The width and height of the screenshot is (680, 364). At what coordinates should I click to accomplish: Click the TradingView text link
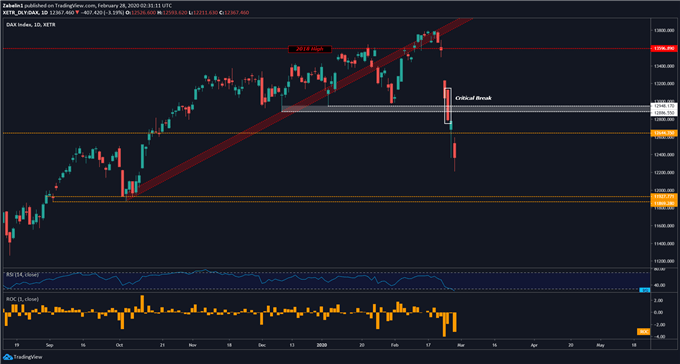tap(28, 357)
